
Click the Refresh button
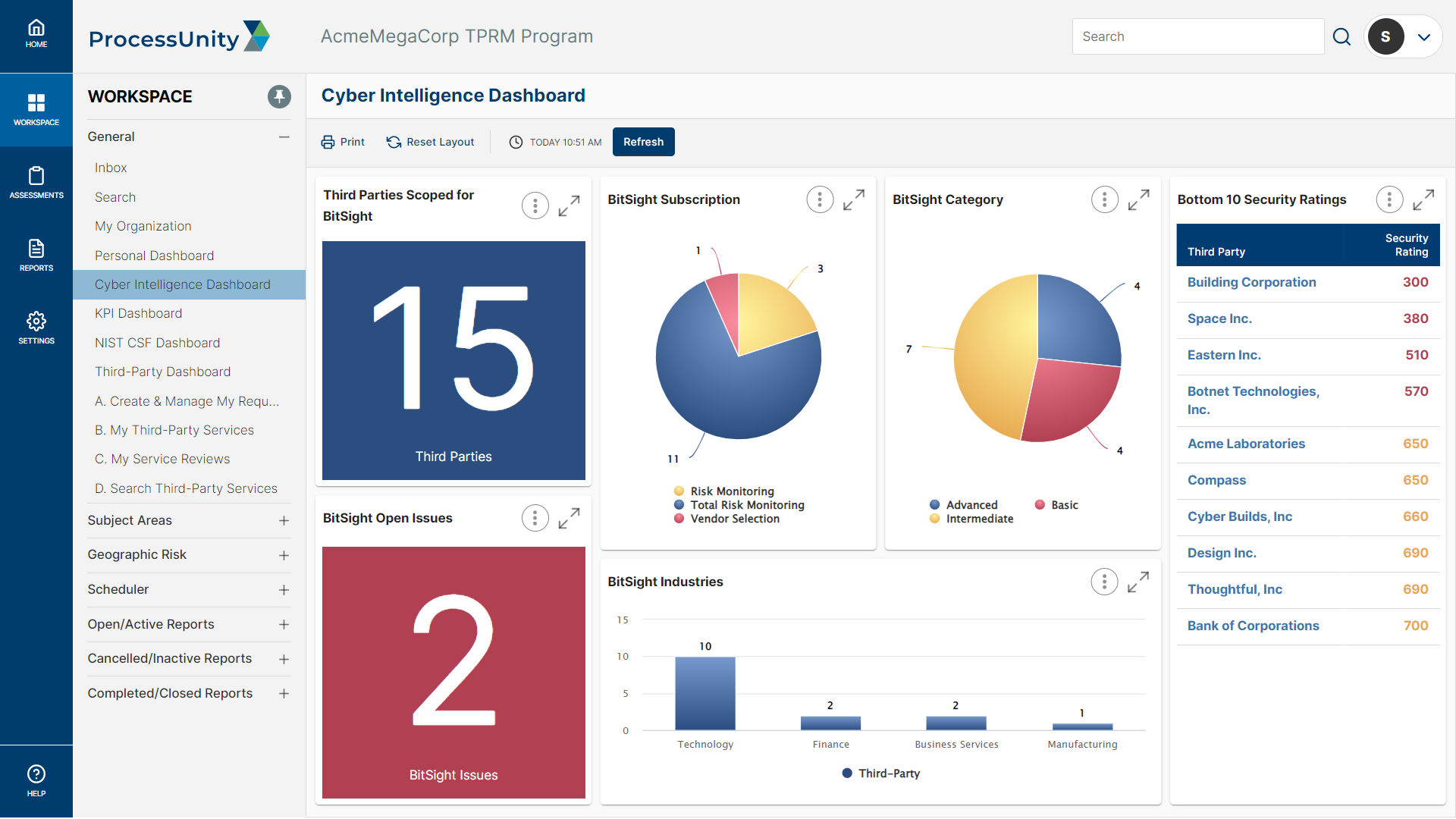pyautogui.click(x=644, y=142)
